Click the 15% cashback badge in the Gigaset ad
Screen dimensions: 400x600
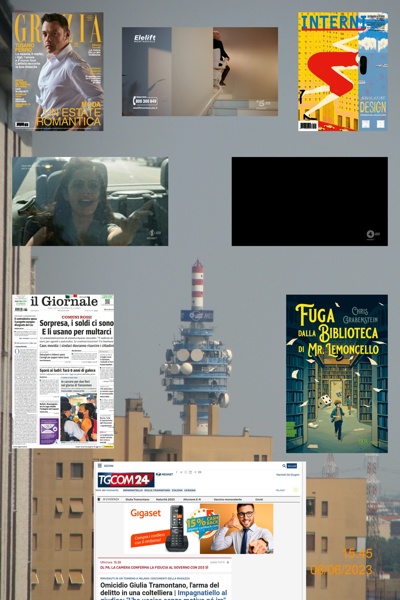pos(203,522)
